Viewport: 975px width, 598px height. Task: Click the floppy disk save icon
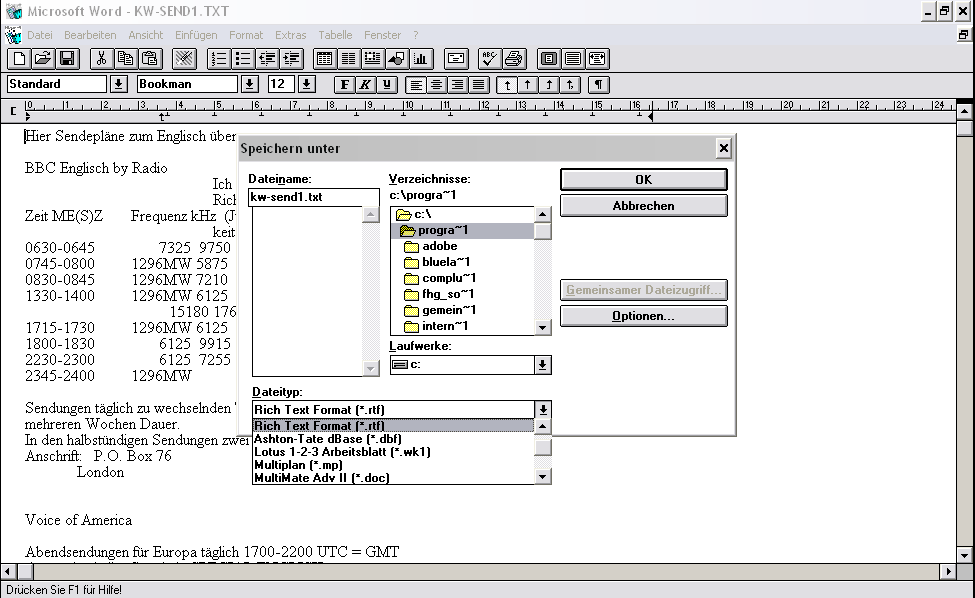pyautogui.click(x=67, y=59)
